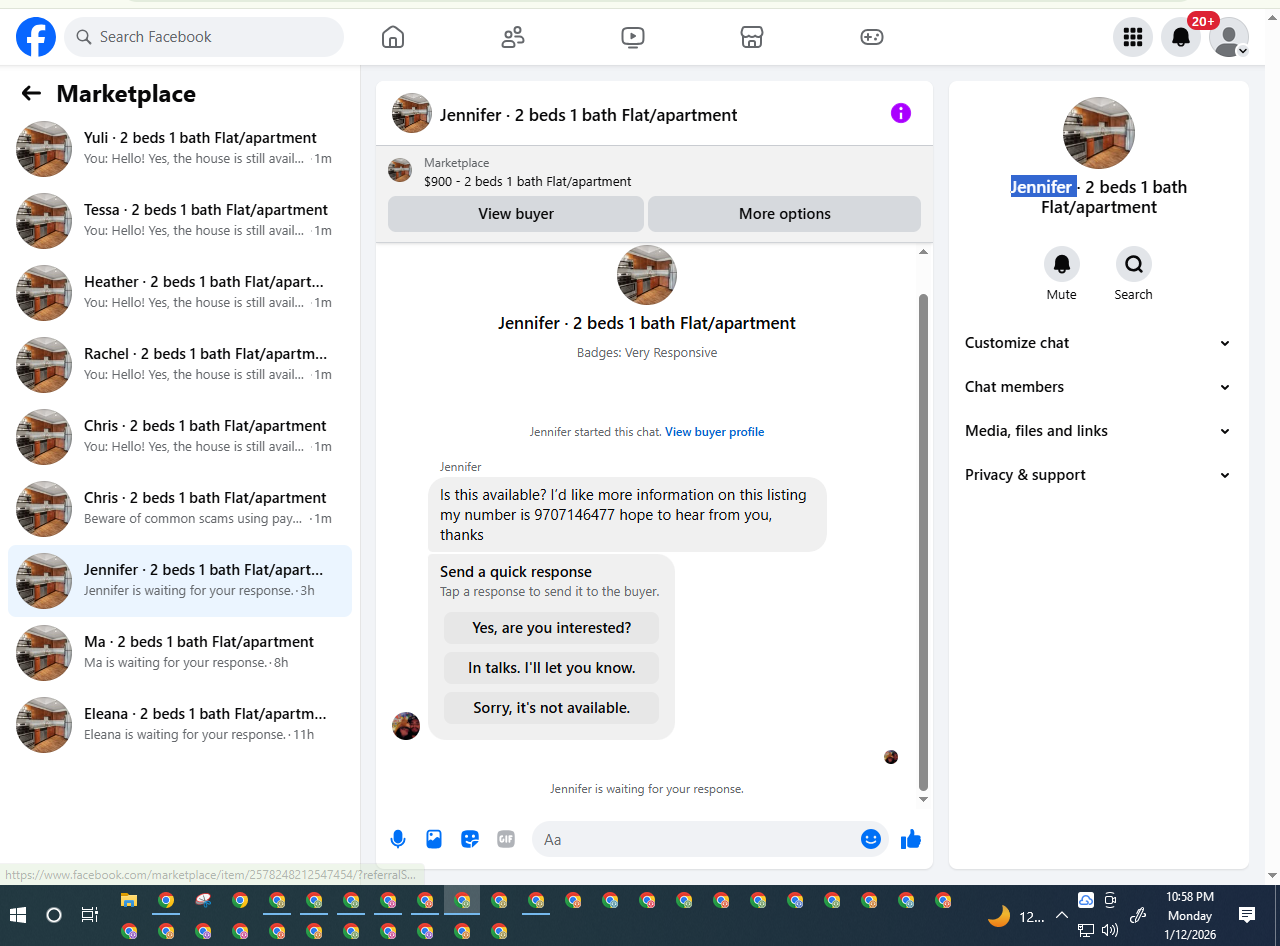The width and height of the screenshot is (1280, 946).
Task: Open Eleana's apartment conversation
Action: click(x=180, y=725)
